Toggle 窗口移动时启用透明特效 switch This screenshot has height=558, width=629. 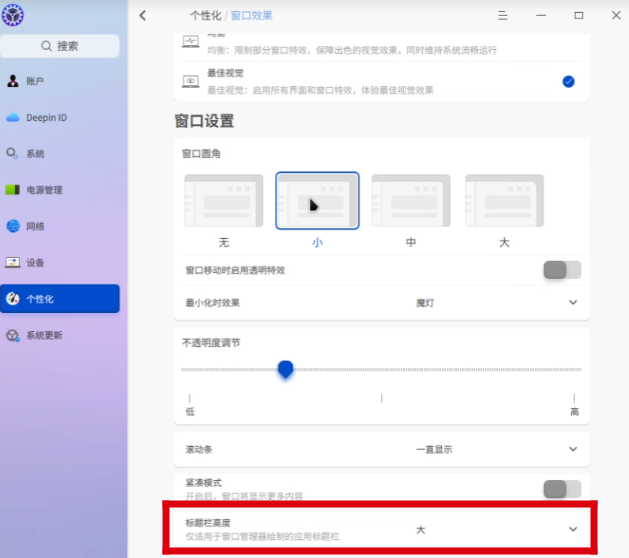562,270
